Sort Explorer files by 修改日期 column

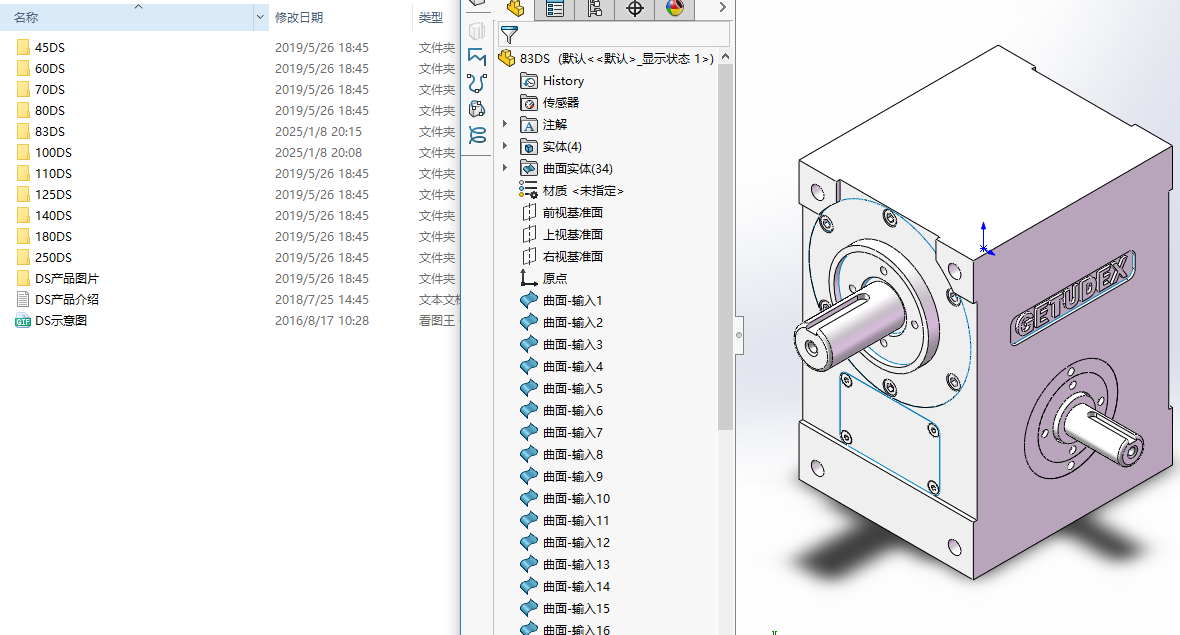click(299, 17)
